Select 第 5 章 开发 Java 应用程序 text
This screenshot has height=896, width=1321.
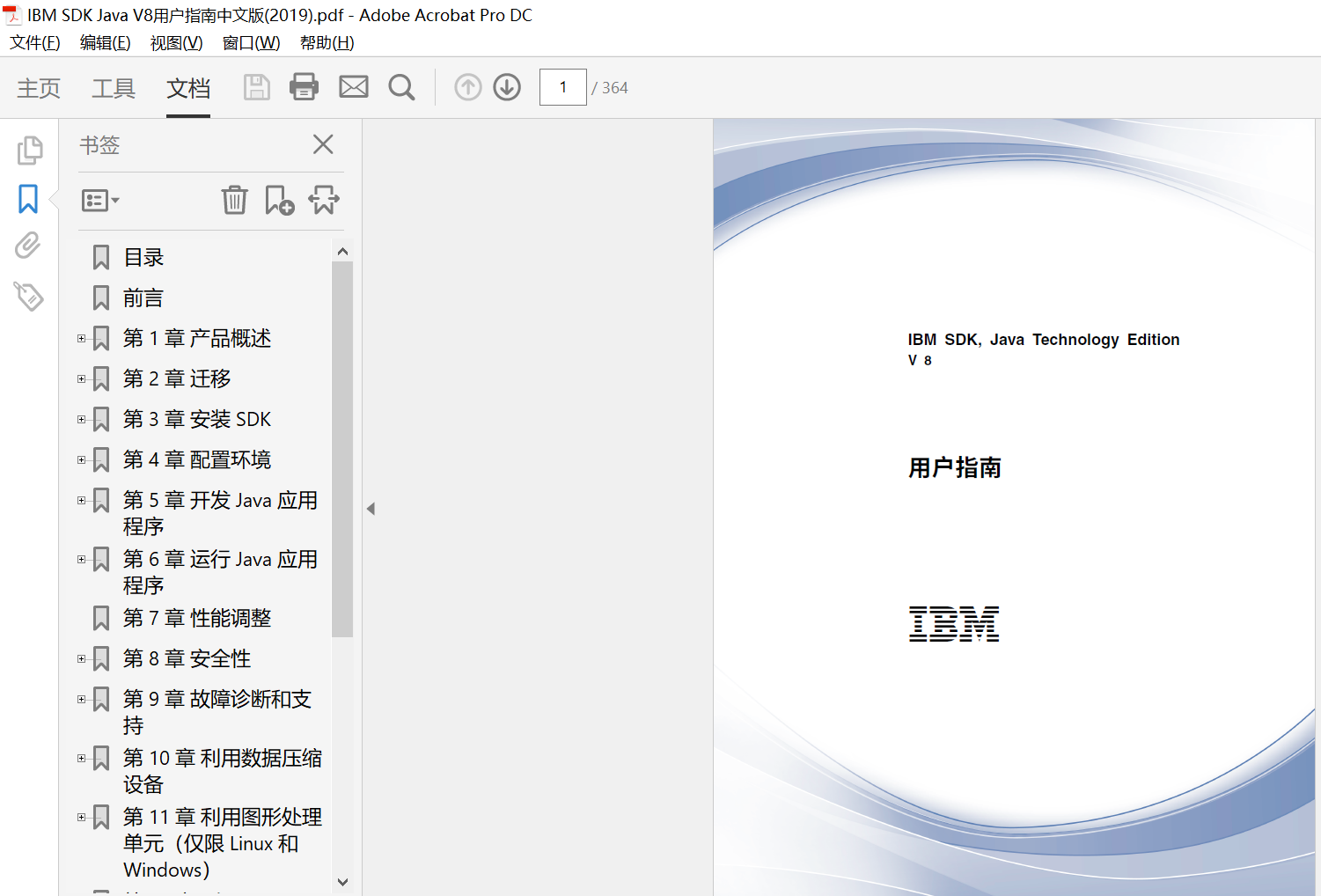tap(220, 513)
